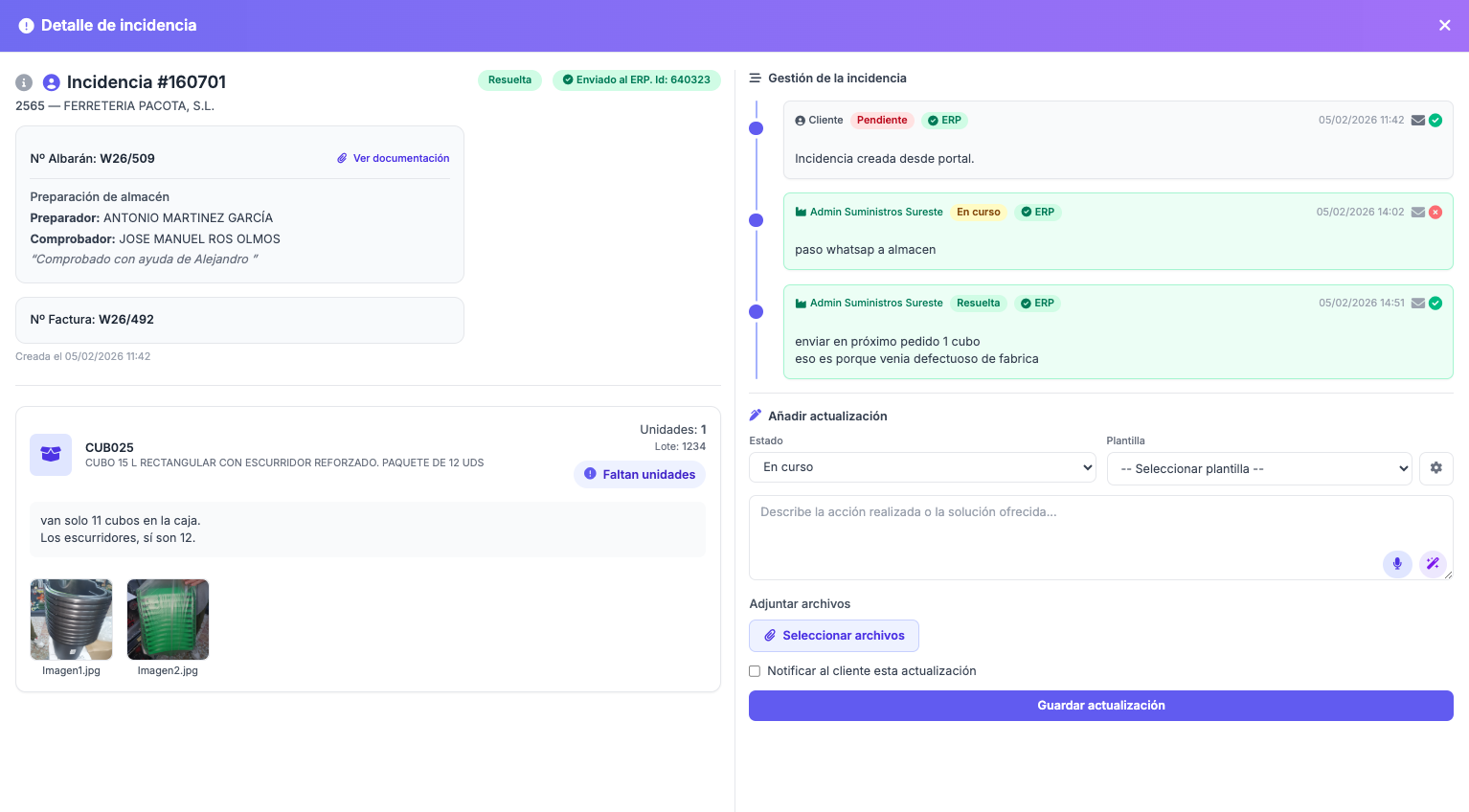Viewport: 1469px width, 812px height.
Task: Click the first timeline marker for Cliente entry
Action: [x=756, y=128]
